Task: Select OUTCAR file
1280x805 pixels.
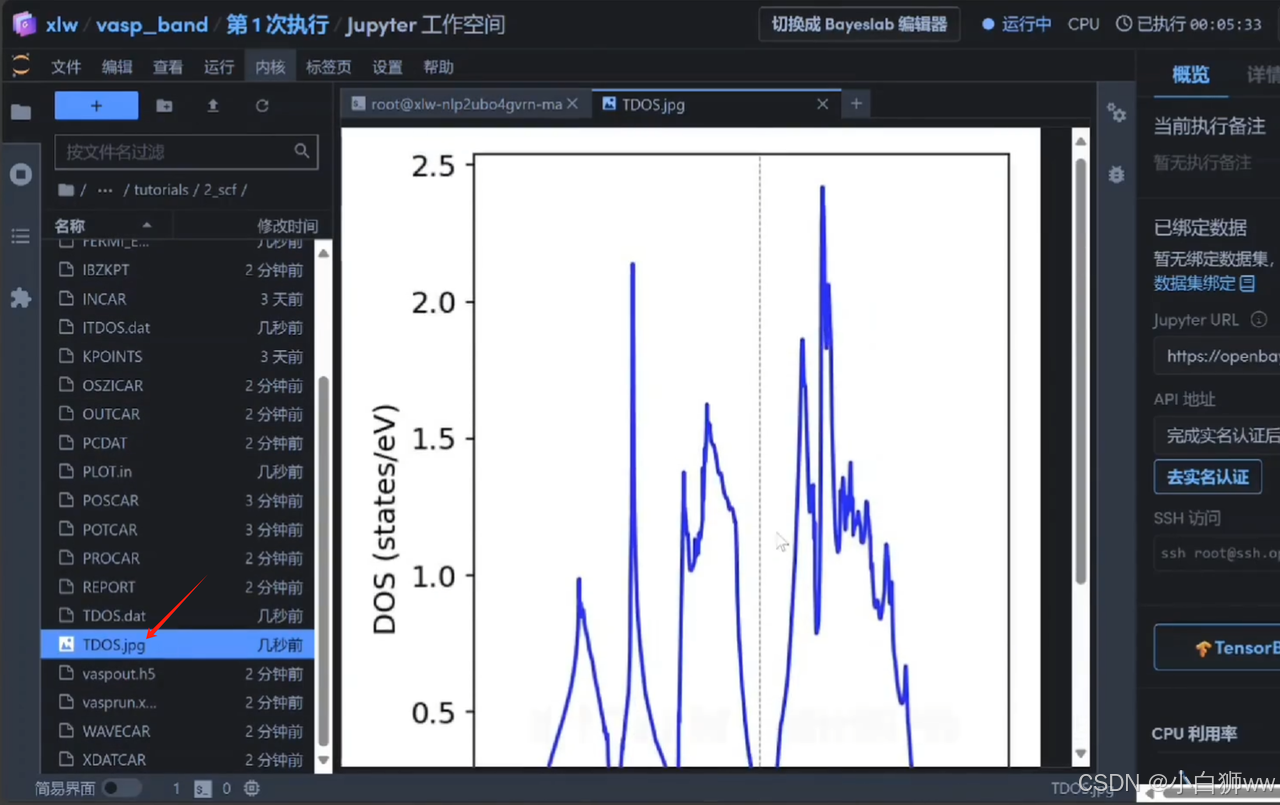Action: click(178, 414)
